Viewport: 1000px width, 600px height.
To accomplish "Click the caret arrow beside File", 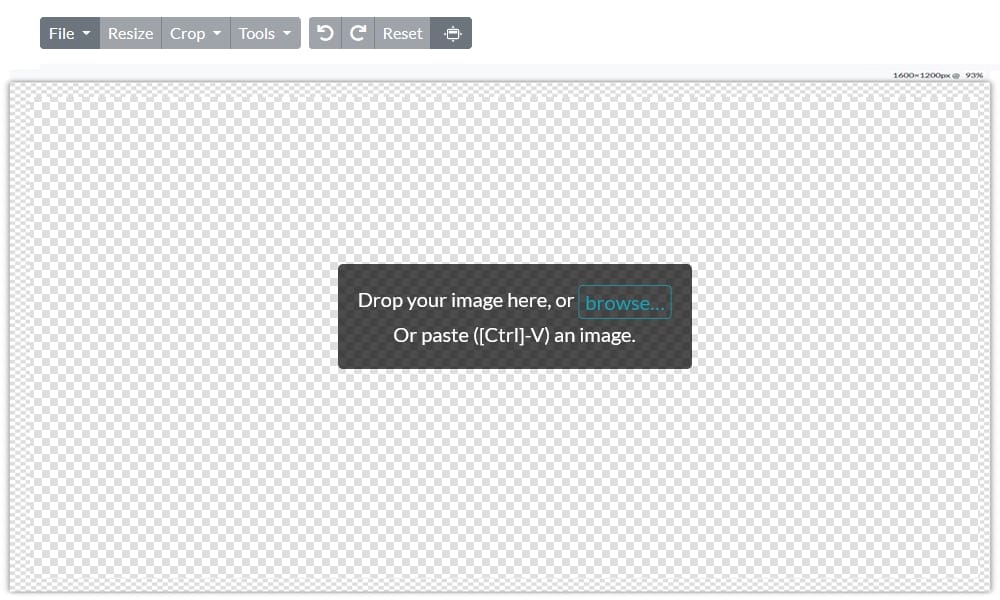I will [86, 34].
